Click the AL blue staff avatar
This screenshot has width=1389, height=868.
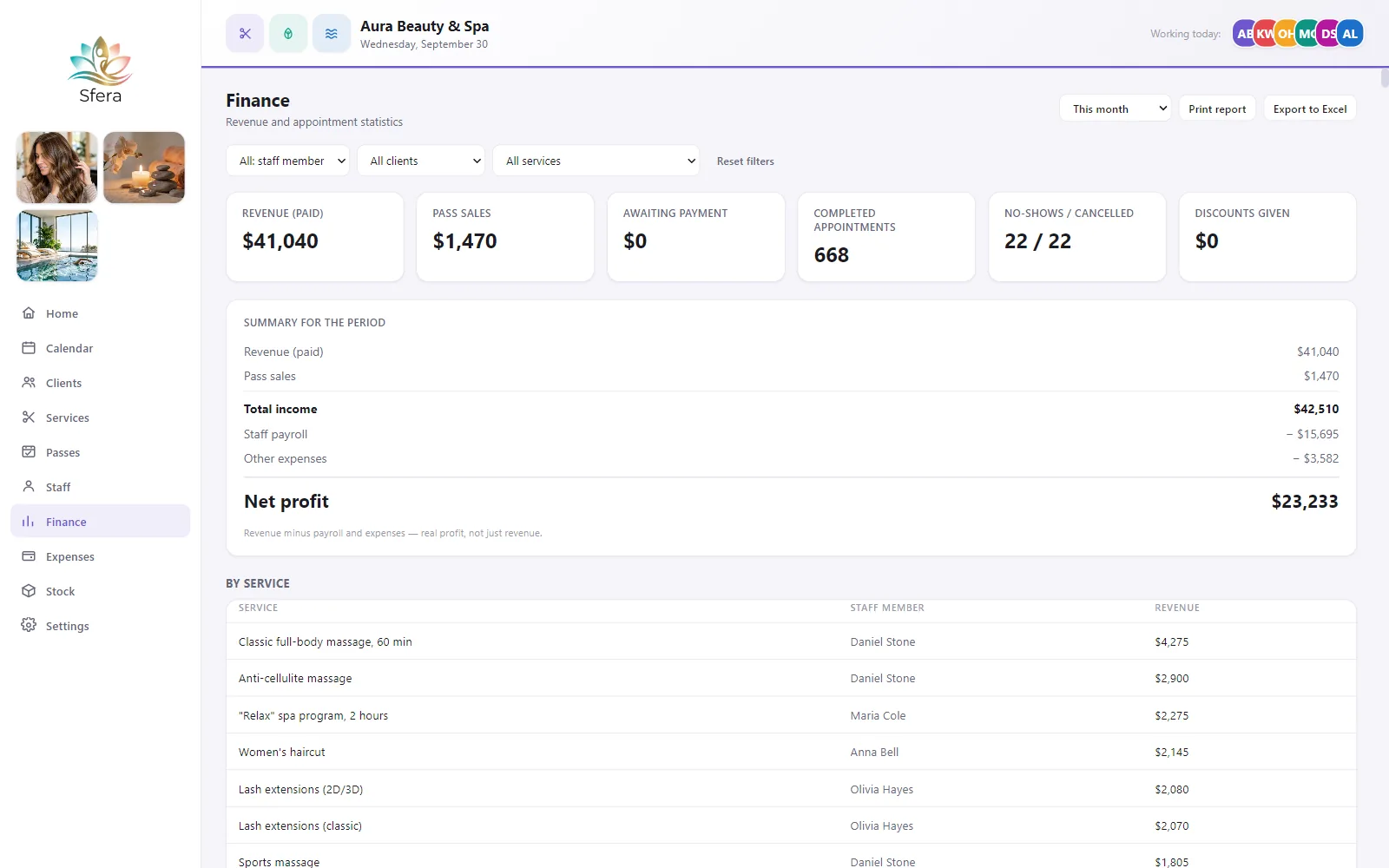point(1350,34)
